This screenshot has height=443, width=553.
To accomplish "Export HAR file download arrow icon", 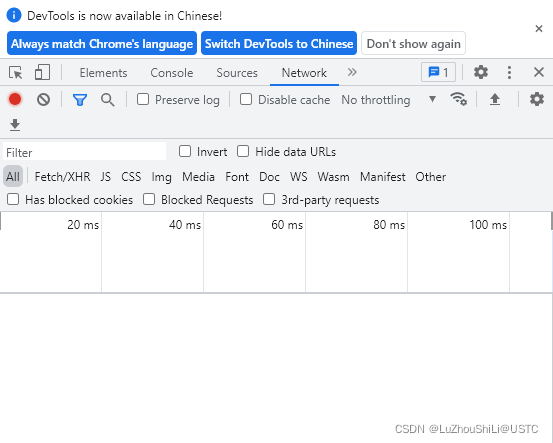I will (x=15, y=125).
